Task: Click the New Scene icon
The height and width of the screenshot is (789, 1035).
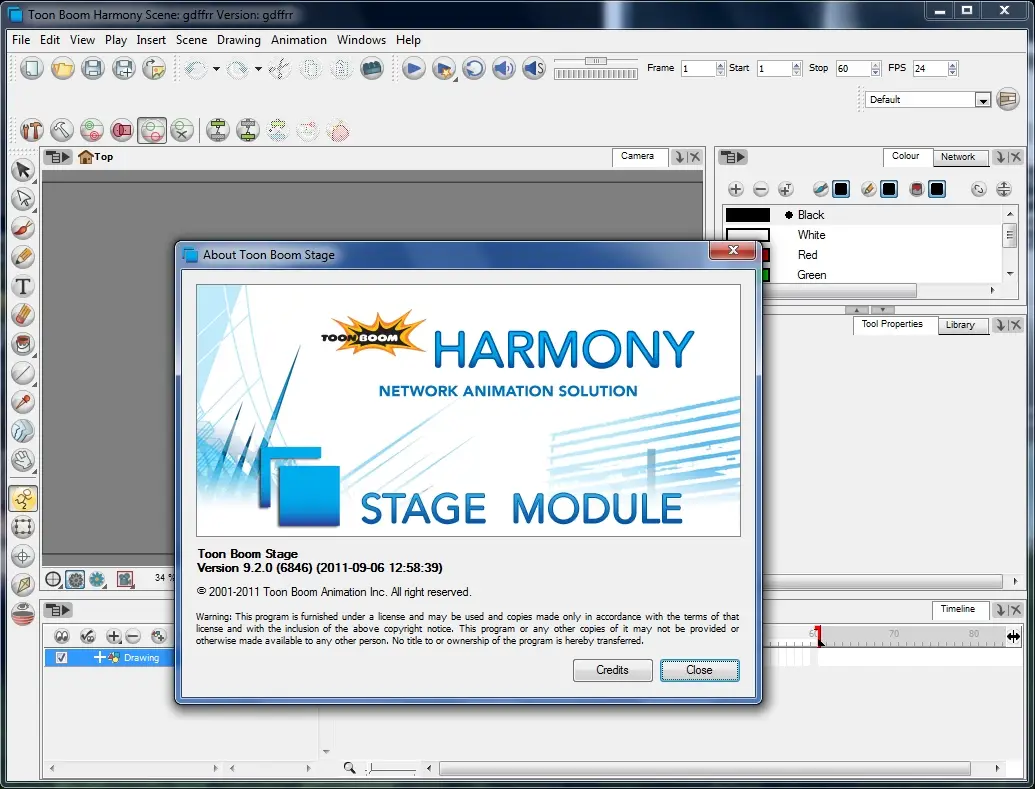Action: (x=32, y=69)
